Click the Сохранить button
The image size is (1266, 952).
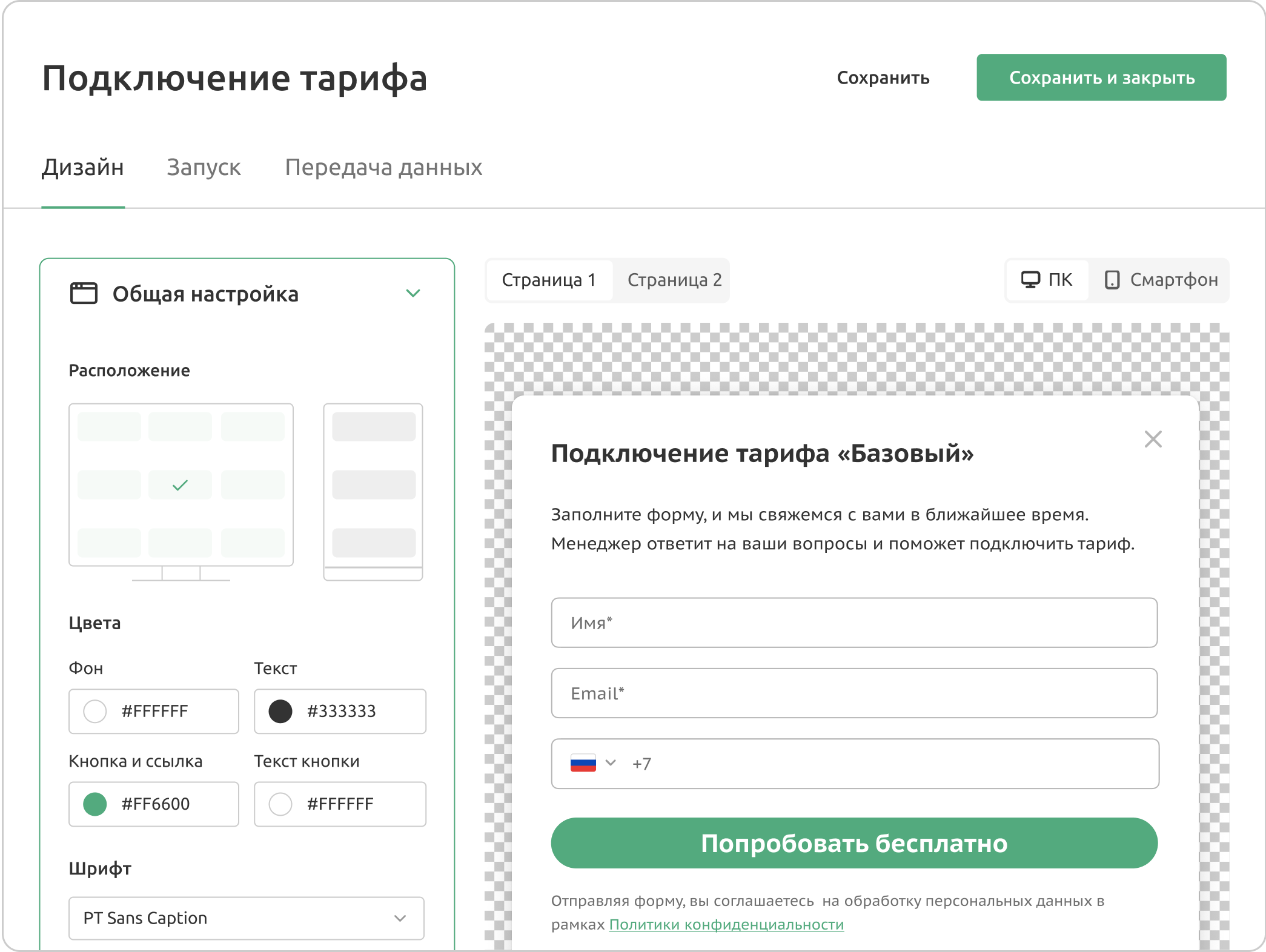click(883, 78)
